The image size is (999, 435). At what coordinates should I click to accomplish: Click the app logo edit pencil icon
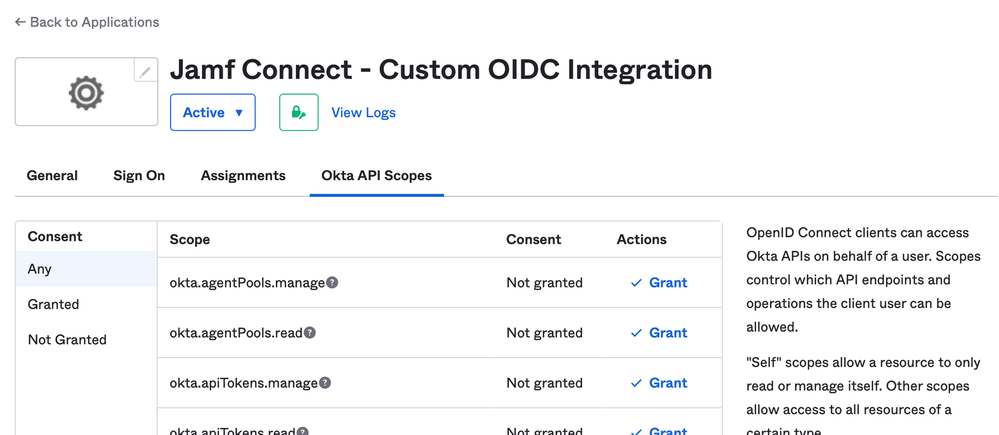click(x=146, y=71)
